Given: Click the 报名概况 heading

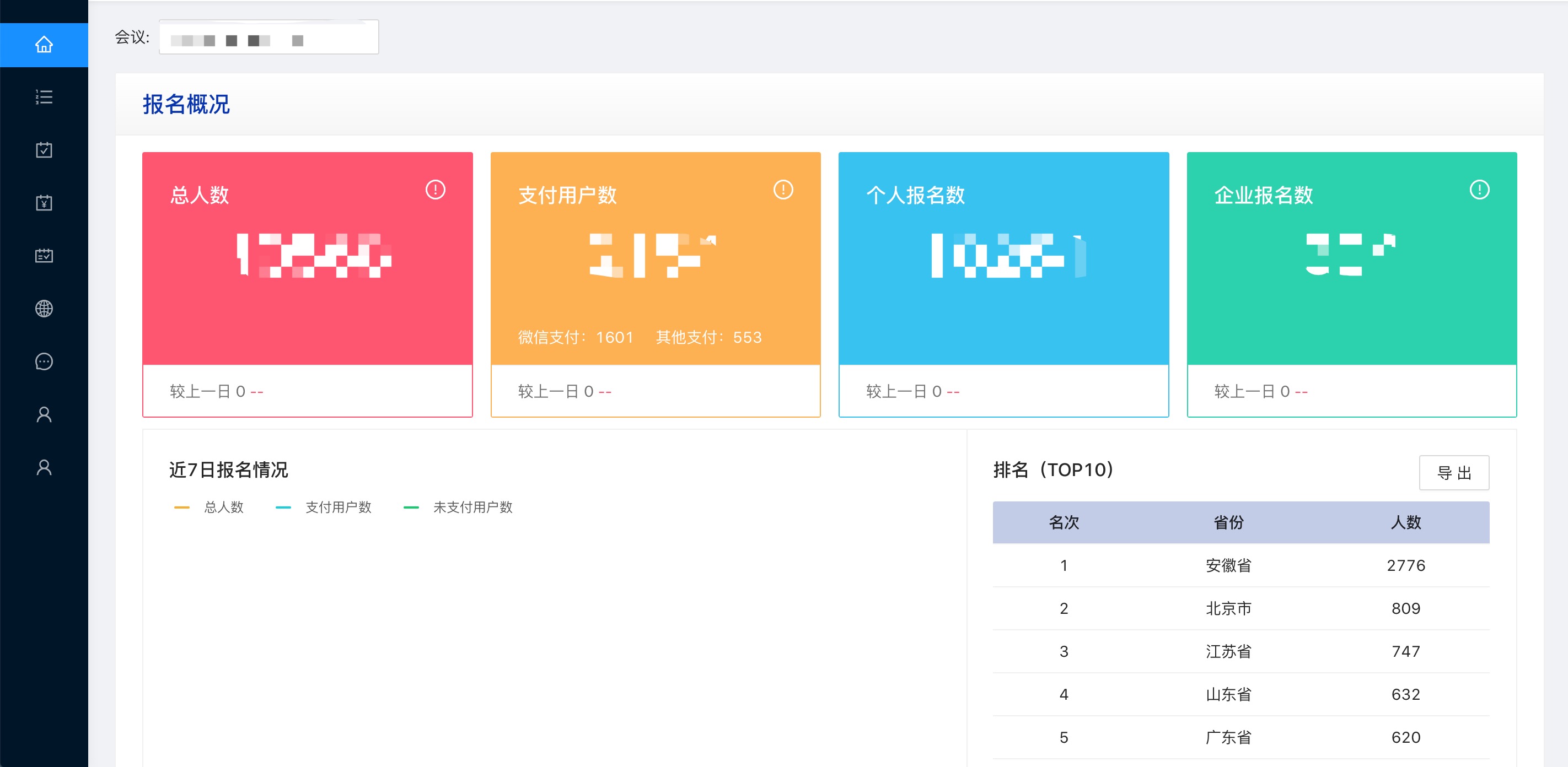Looking at the screenshot, I should click(x=186, y=105).
